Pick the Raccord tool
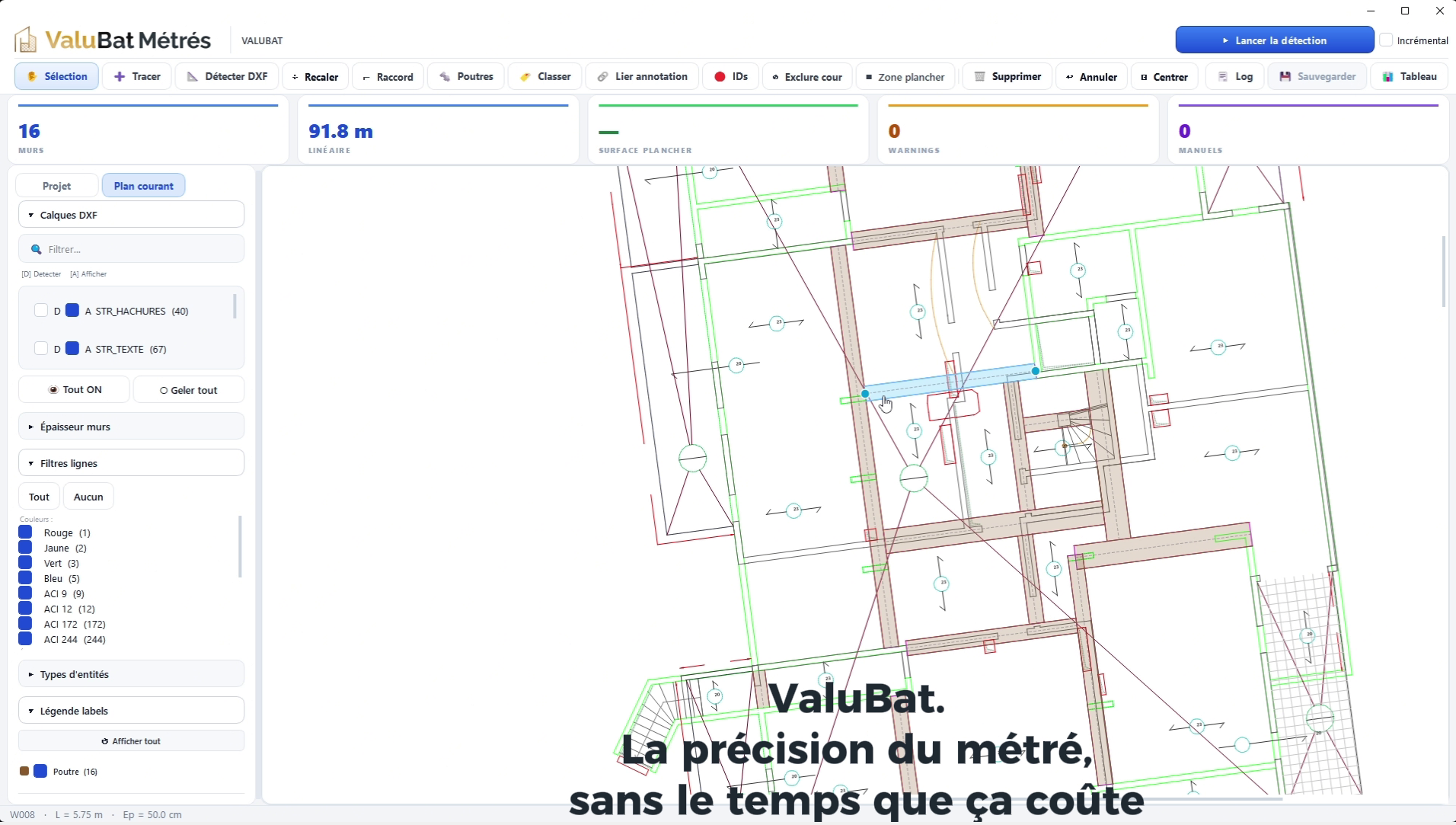Viewport: 1456px width, 825px height. [388, 77]
